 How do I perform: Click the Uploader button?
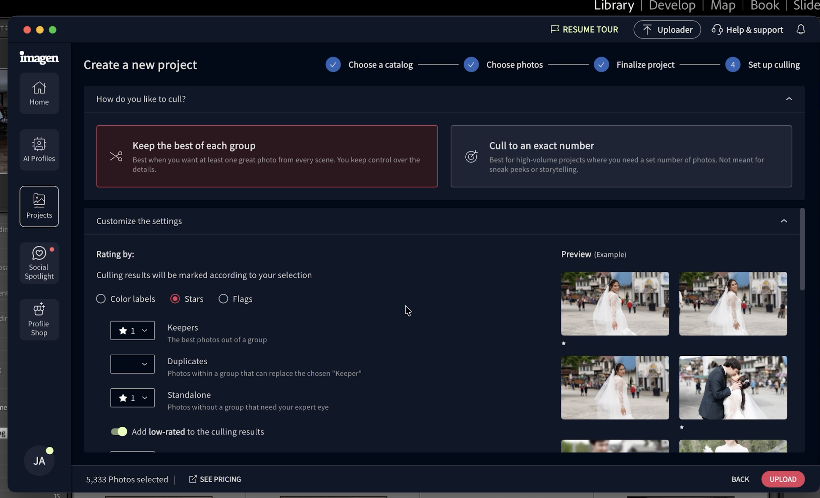tap(667, 30)
